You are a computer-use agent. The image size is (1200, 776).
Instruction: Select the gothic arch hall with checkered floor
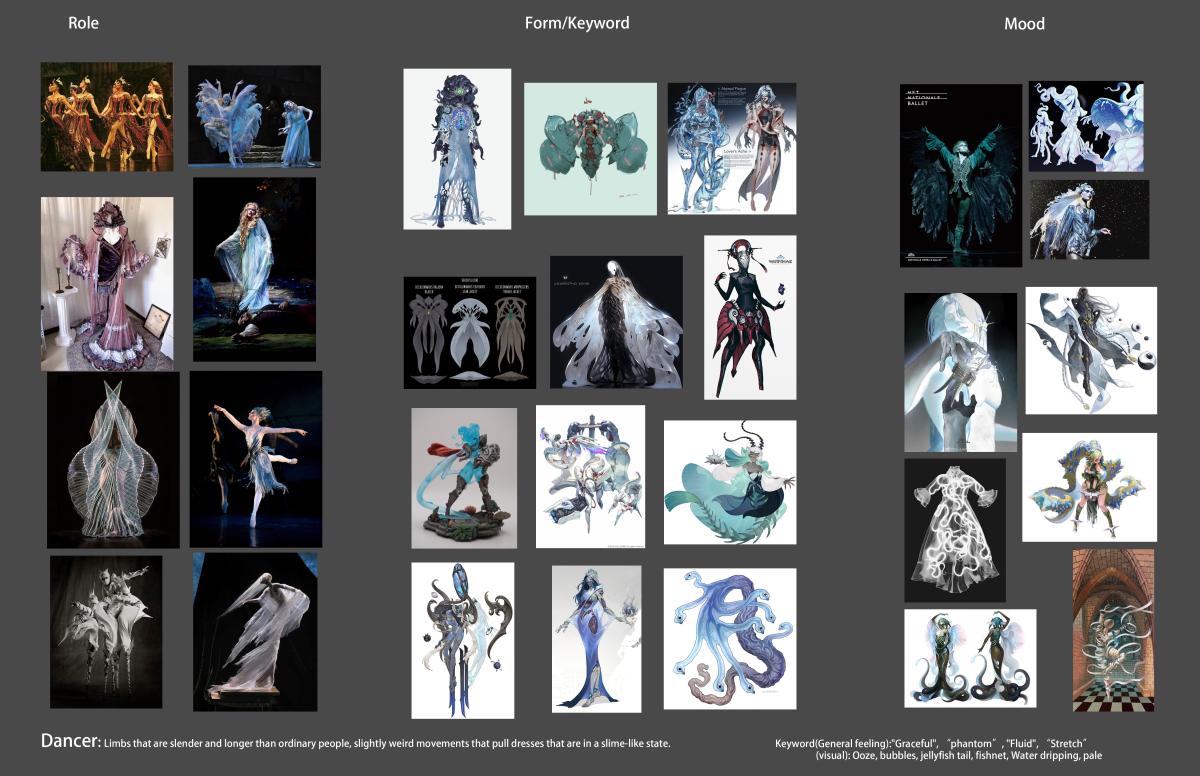point(1113,630)
